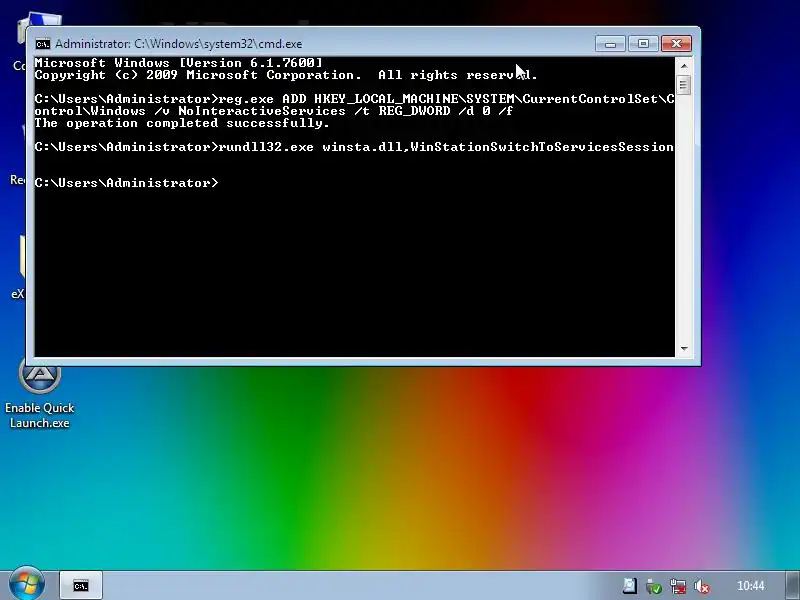Maximize the cmd.exe window
800x600 pixels.
[x=643, y=44]
